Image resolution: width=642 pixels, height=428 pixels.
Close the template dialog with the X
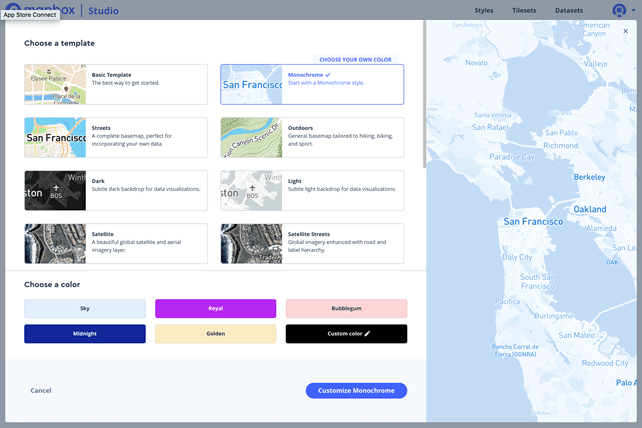click(x=626, y=31)
